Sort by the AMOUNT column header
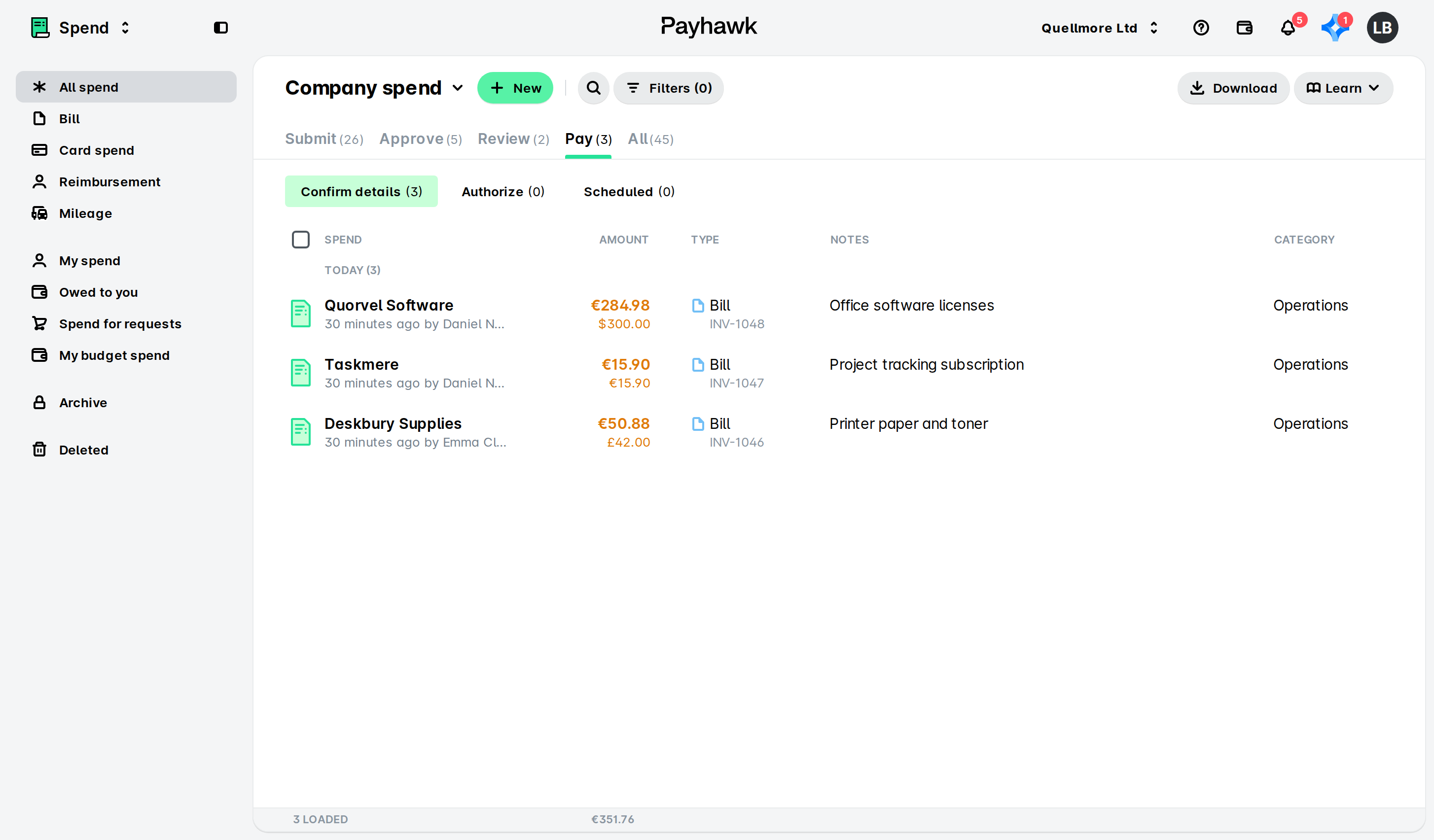 click(624, 240)
